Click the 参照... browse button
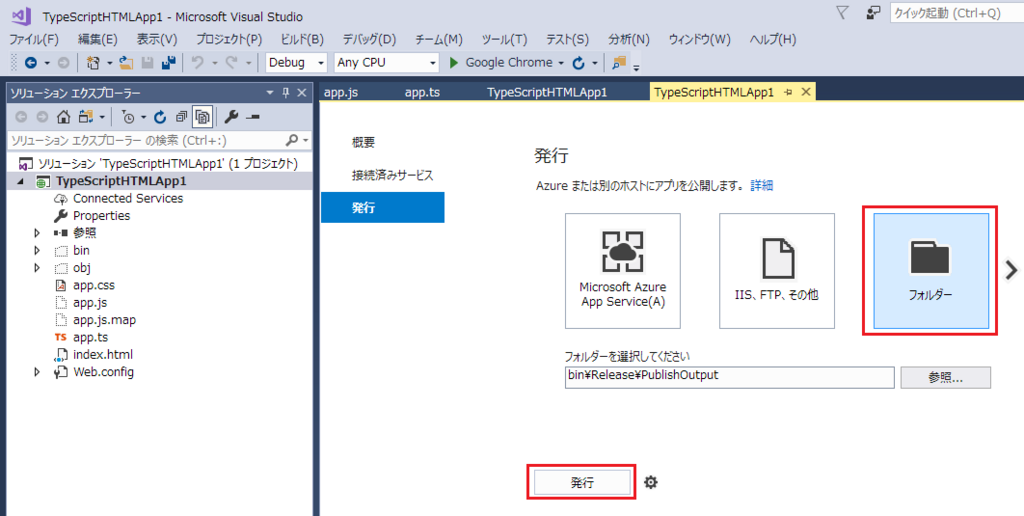 tap(945, 378)
